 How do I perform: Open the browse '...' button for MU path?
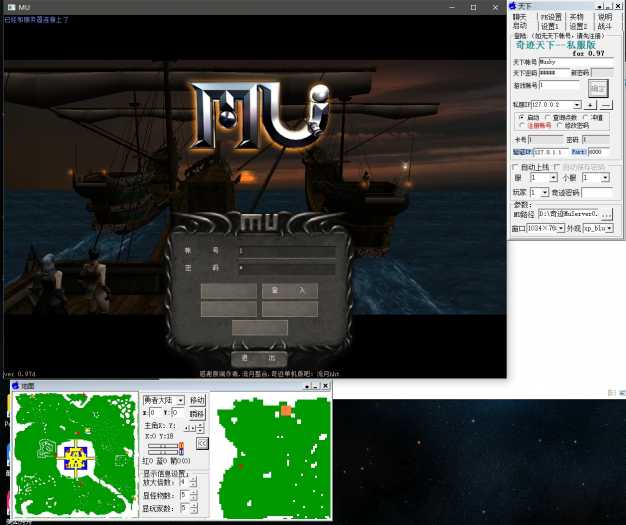[606, 214]
